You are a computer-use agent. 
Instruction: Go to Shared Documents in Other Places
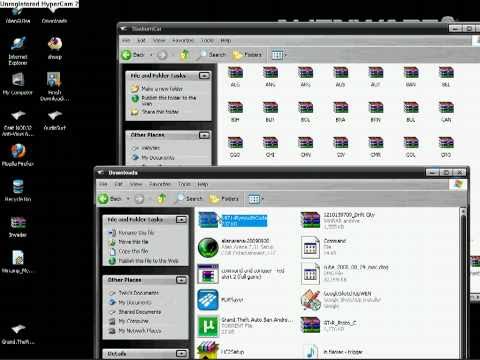pyautogui.click(x=140, y=312)
